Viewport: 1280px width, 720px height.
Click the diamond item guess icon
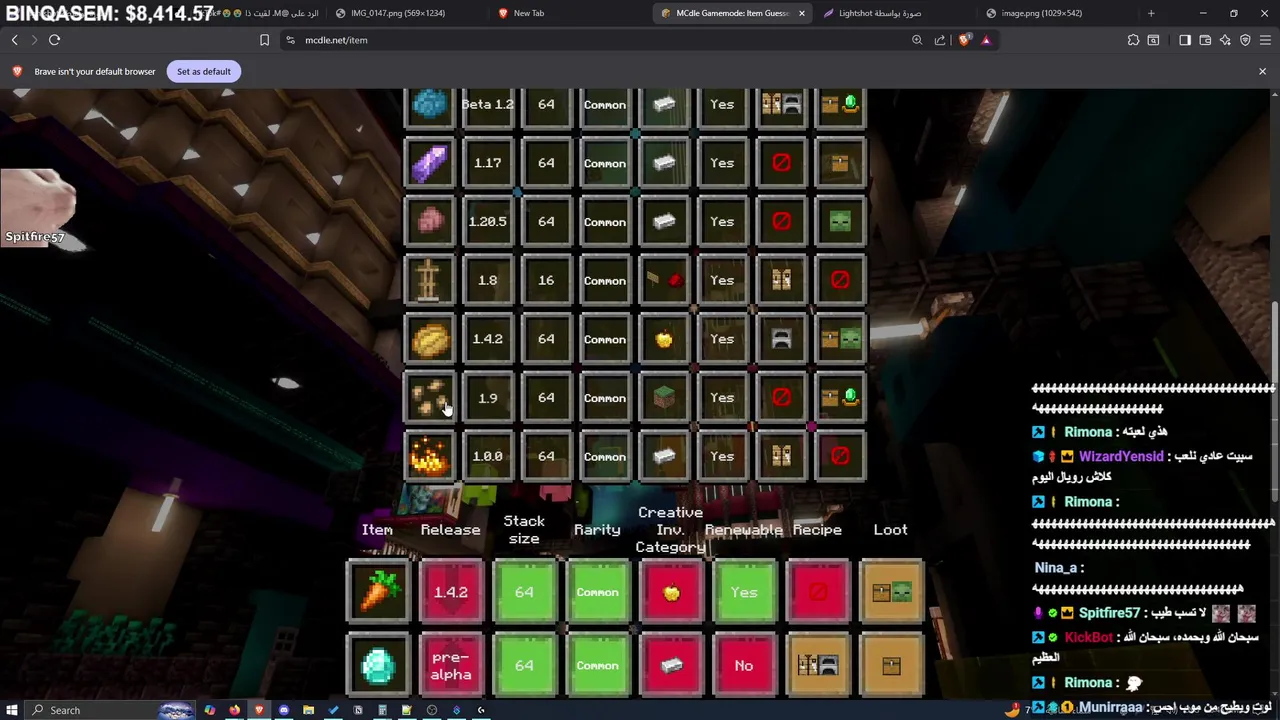pyautogui.click(x=378, y=665)
